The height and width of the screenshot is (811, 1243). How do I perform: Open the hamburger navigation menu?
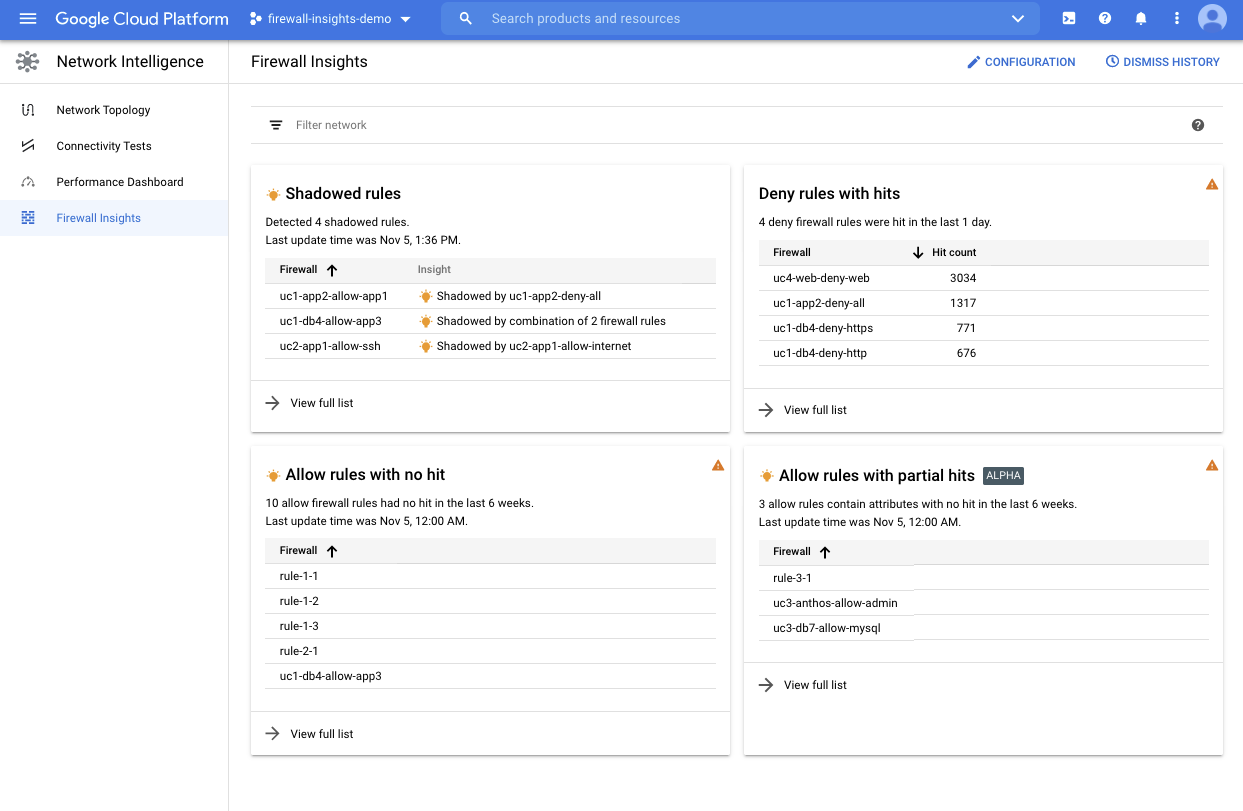28,19
